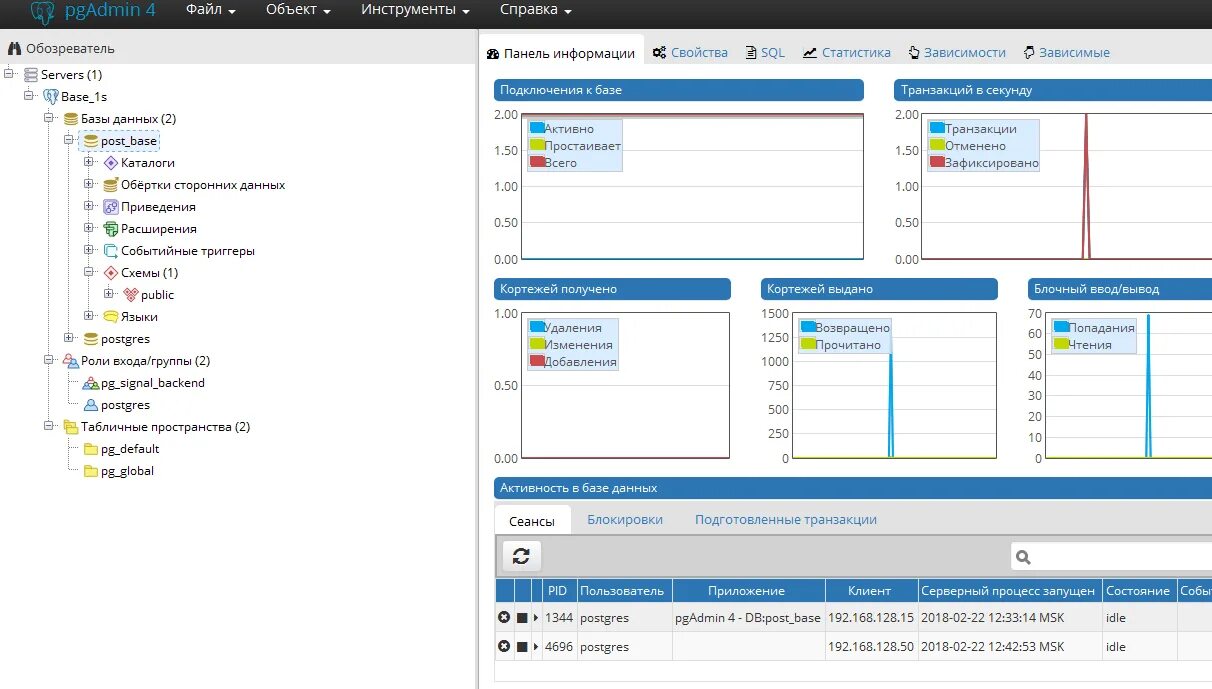The height and width of the screenshot is (689, 1212).
Task: Click client address 192.168.128.50 cell
Action: 870,647
